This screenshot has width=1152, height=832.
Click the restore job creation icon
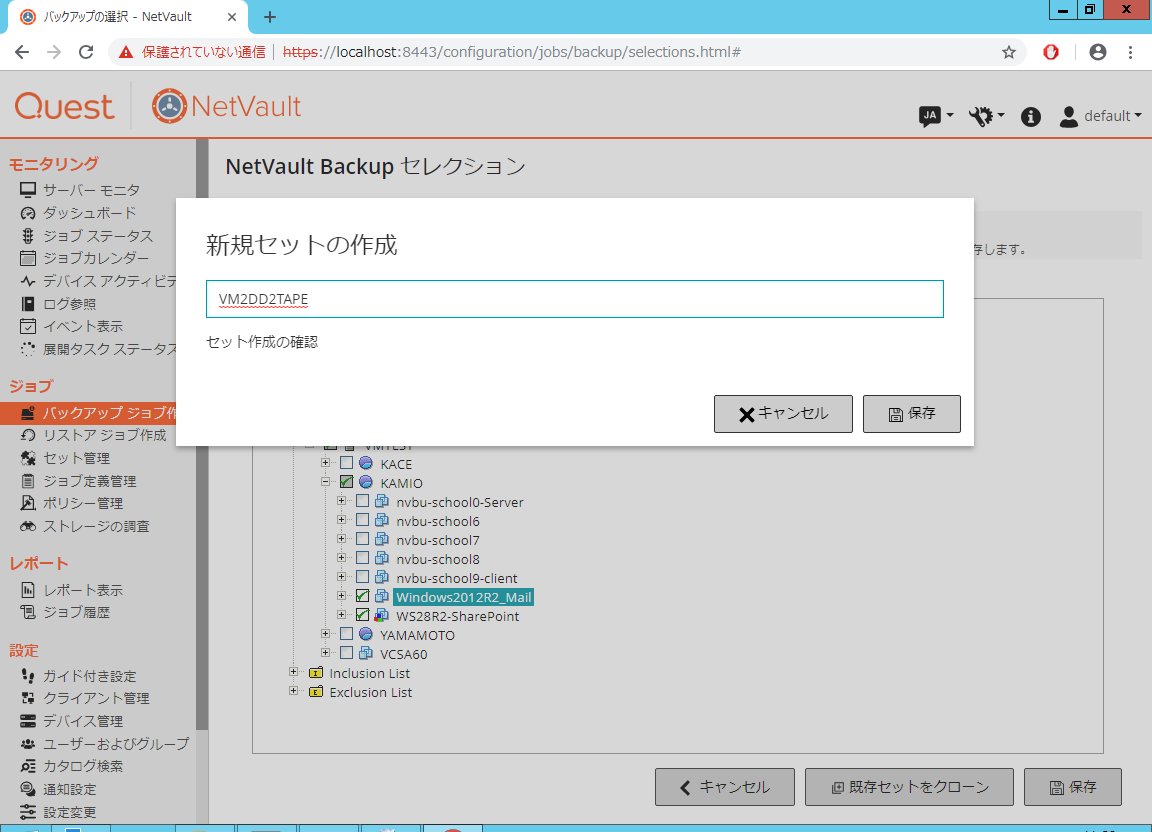point(28,435)
